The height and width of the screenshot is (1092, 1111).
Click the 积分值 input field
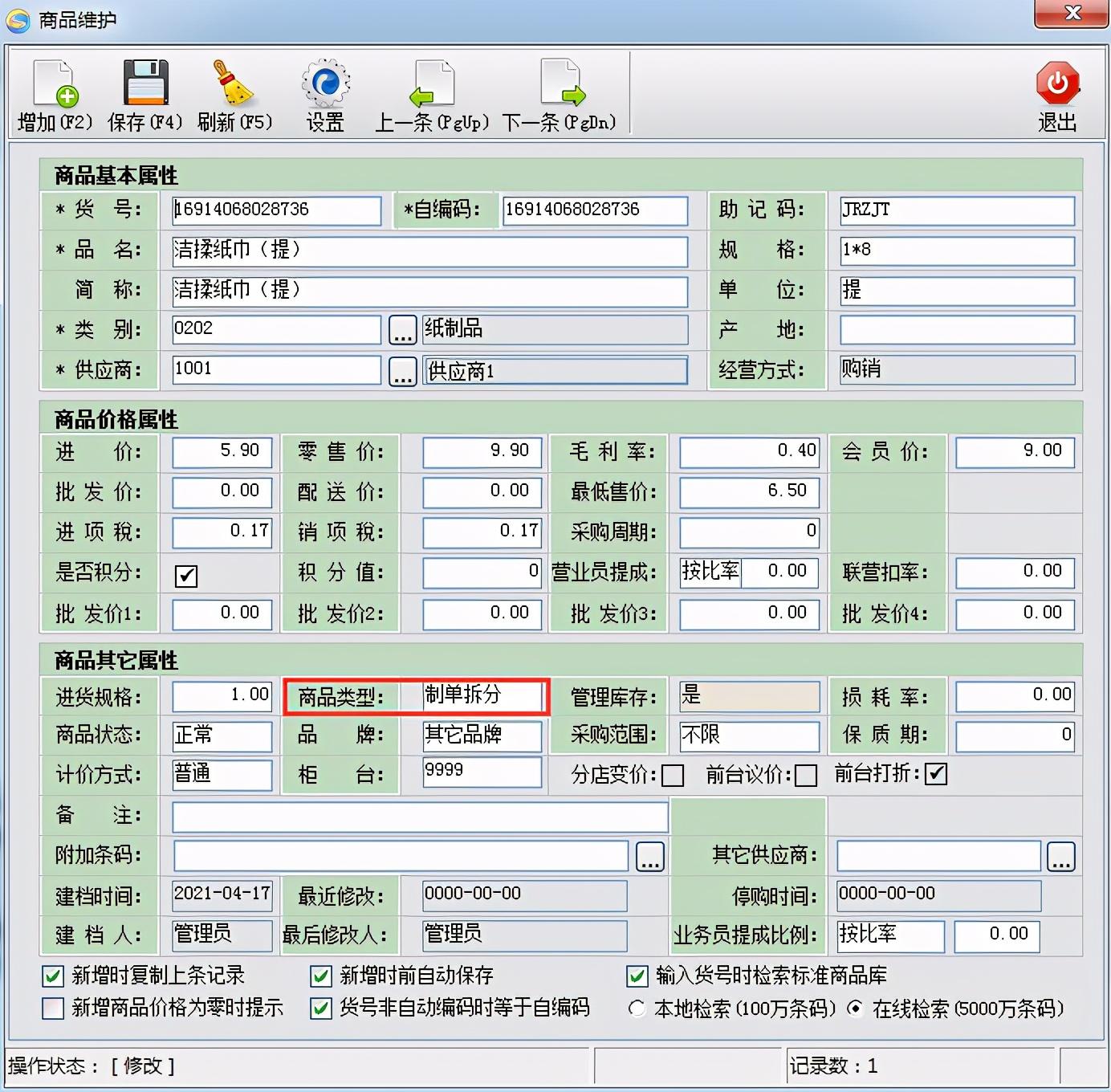pyautogui.click(x=482, y=572)
